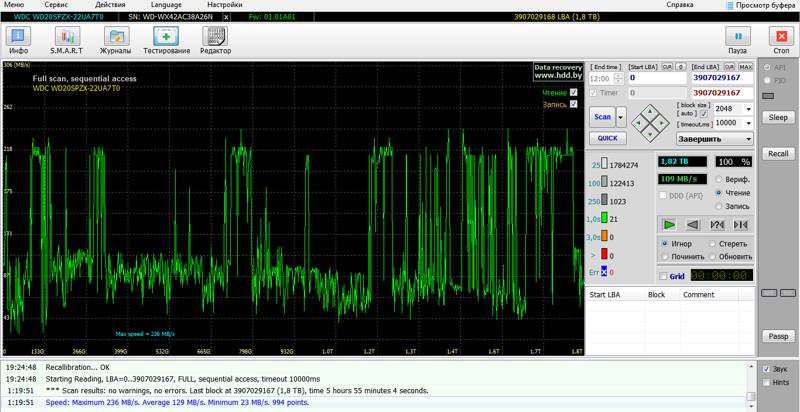
Task: Toggle the block size auto checkbox
Action: tap(704, 114)
